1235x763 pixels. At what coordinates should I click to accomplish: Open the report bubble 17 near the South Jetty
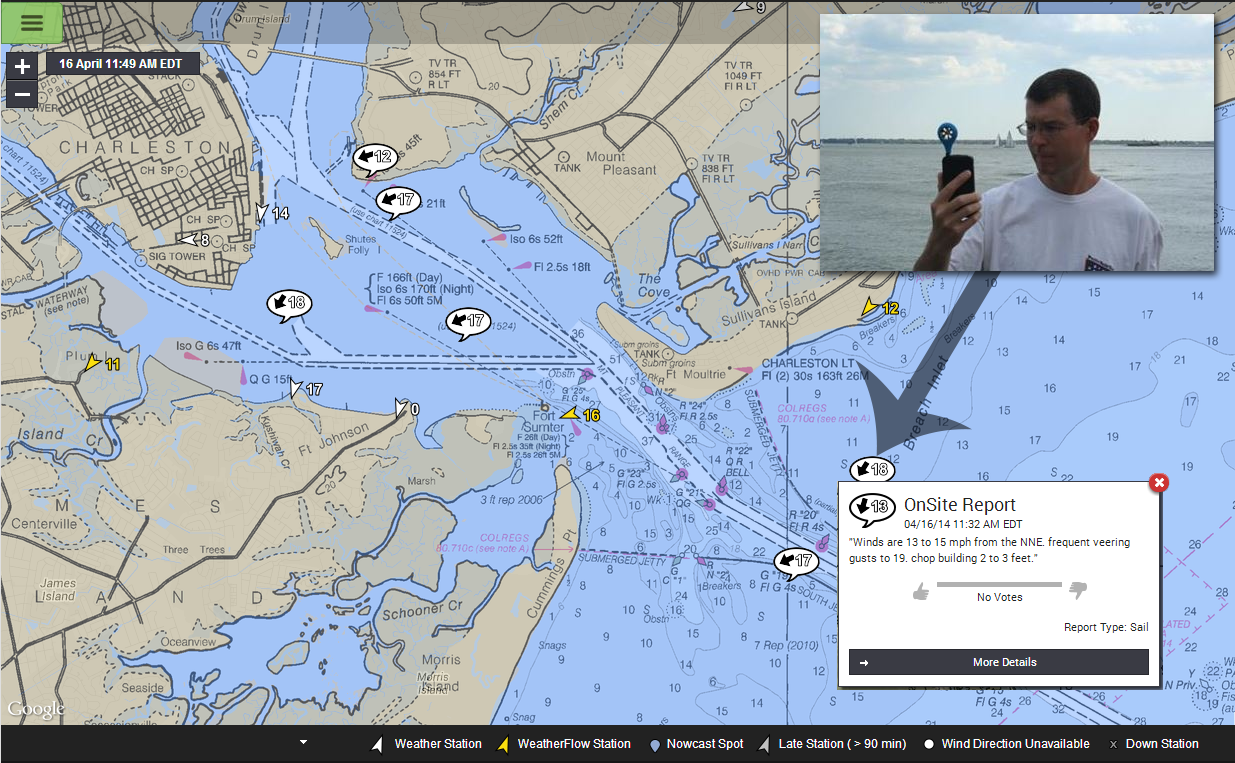click(796, 563)
